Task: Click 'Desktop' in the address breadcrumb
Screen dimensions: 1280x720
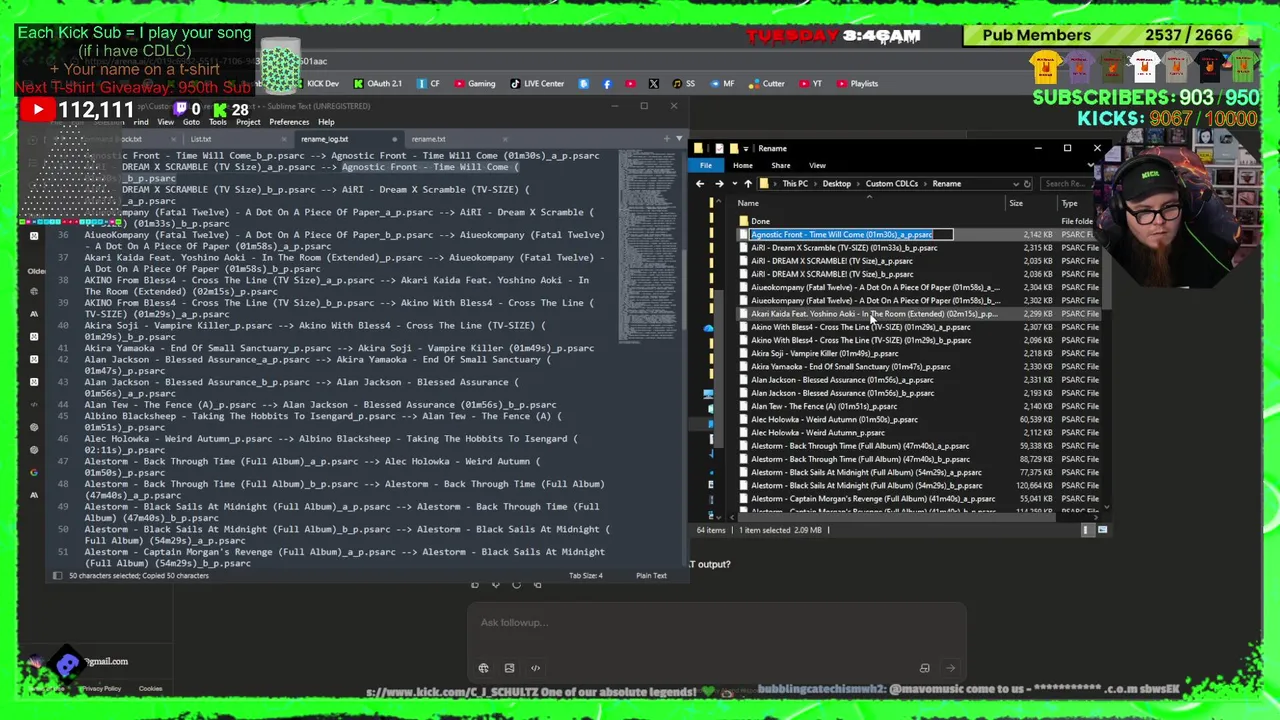Action: click(837, 184)
